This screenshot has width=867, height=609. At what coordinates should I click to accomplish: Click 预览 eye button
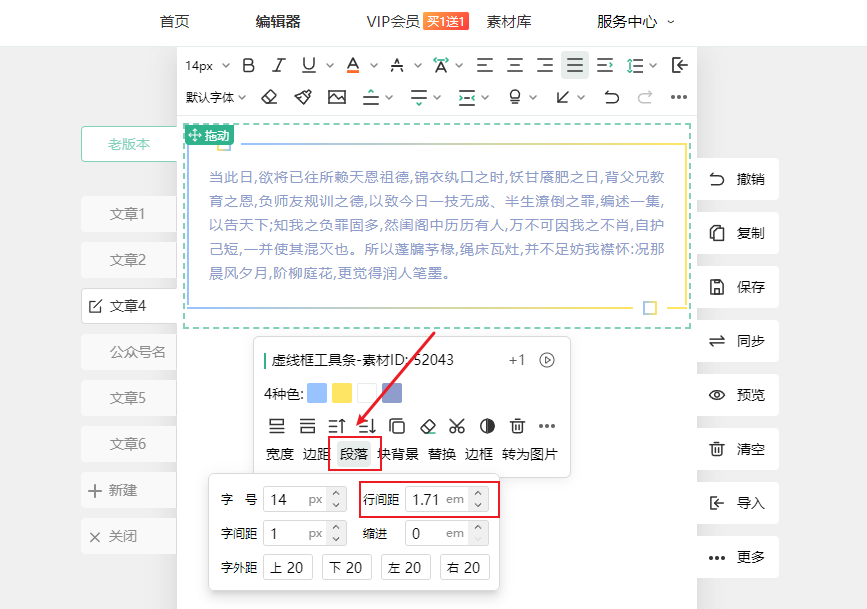point(738,395)
